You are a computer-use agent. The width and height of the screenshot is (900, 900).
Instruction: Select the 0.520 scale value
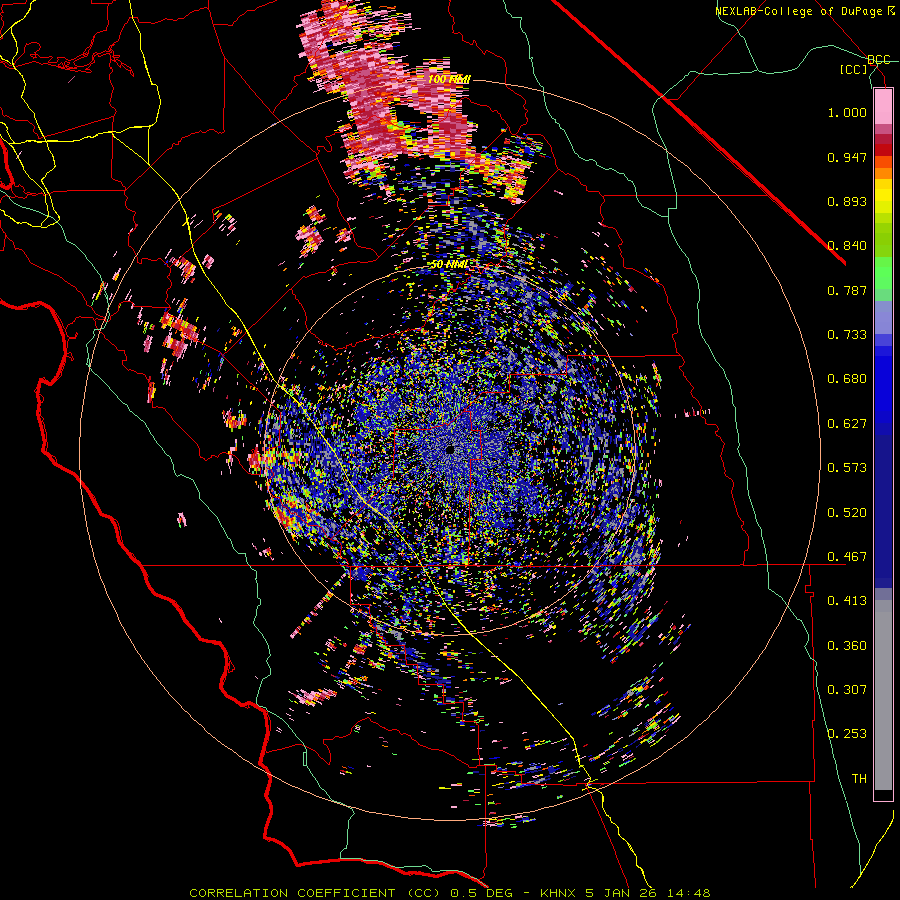847,513
